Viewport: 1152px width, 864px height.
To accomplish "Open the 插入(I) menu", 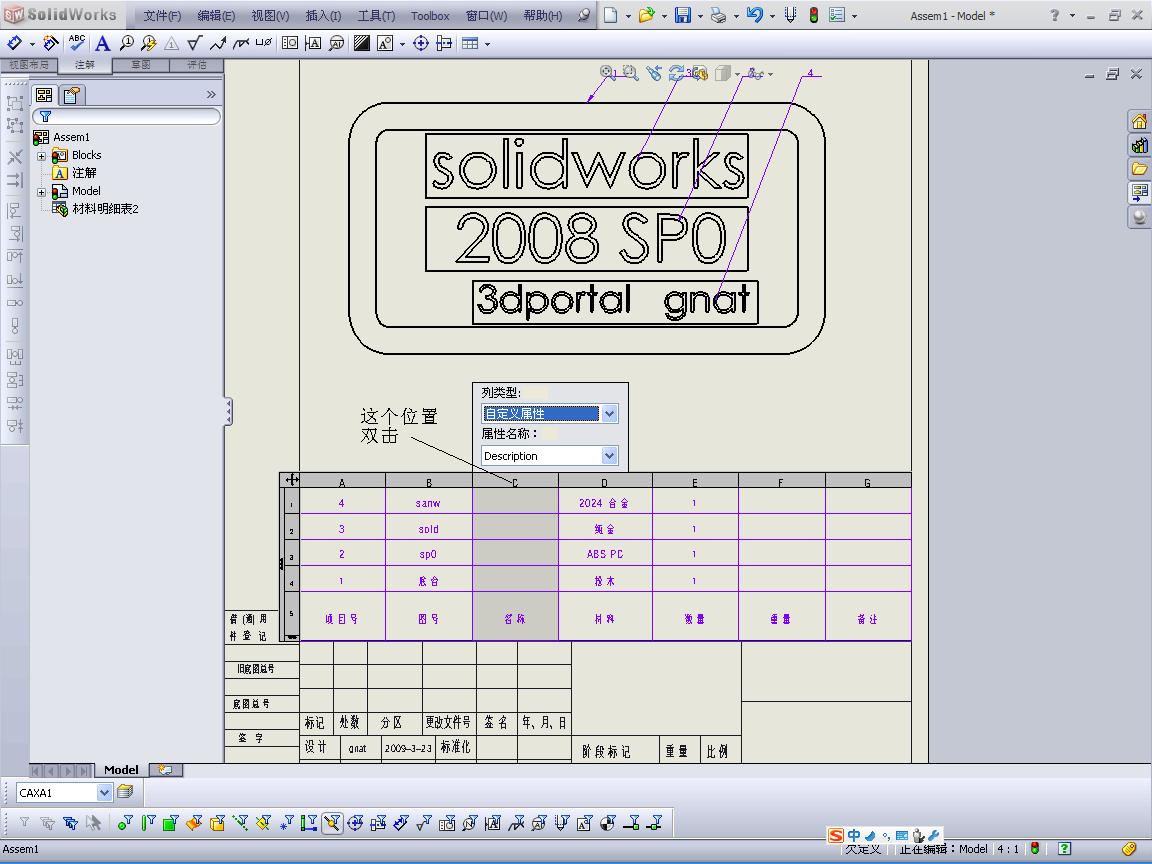I will pos(323,15).
